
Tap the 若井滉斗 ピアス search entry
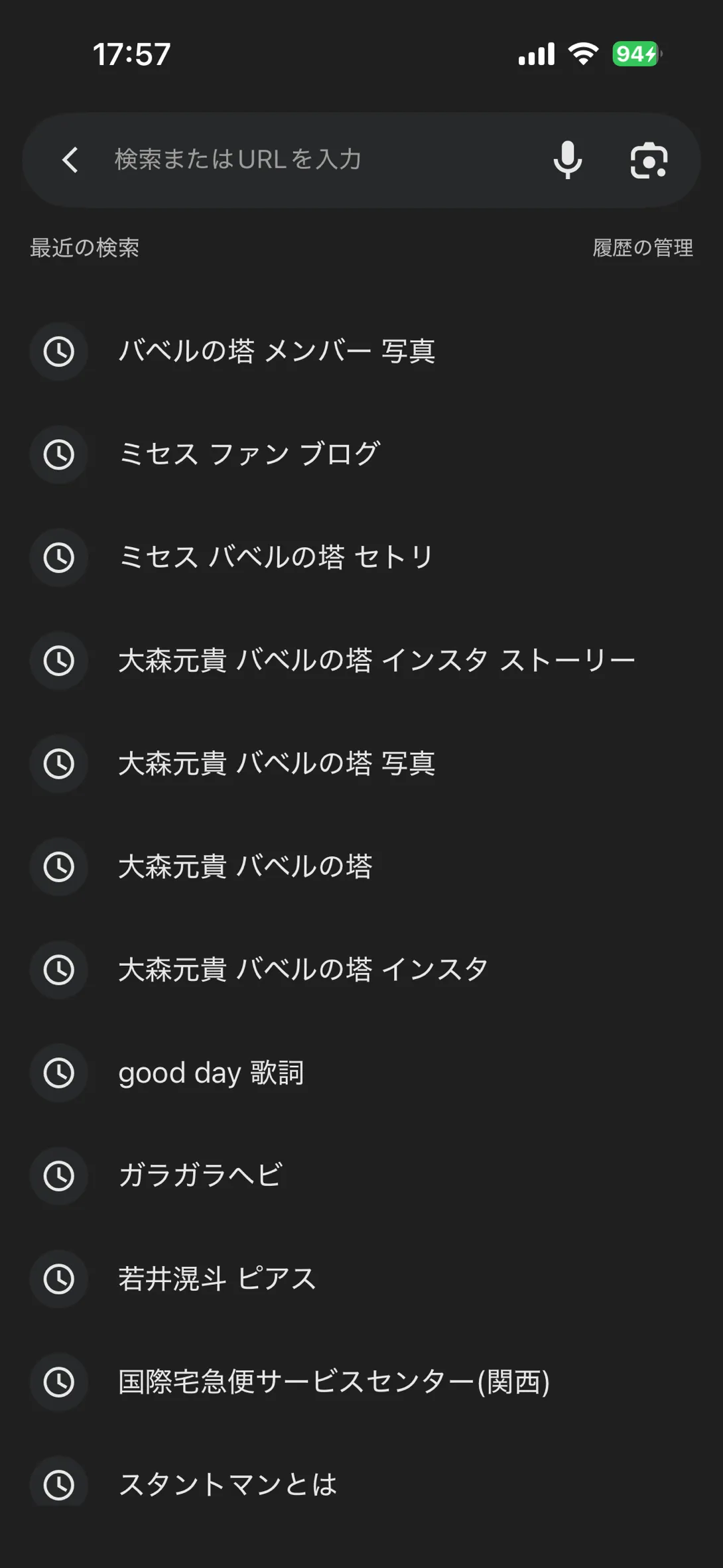pyautogui.click(x=361, y=1279)
